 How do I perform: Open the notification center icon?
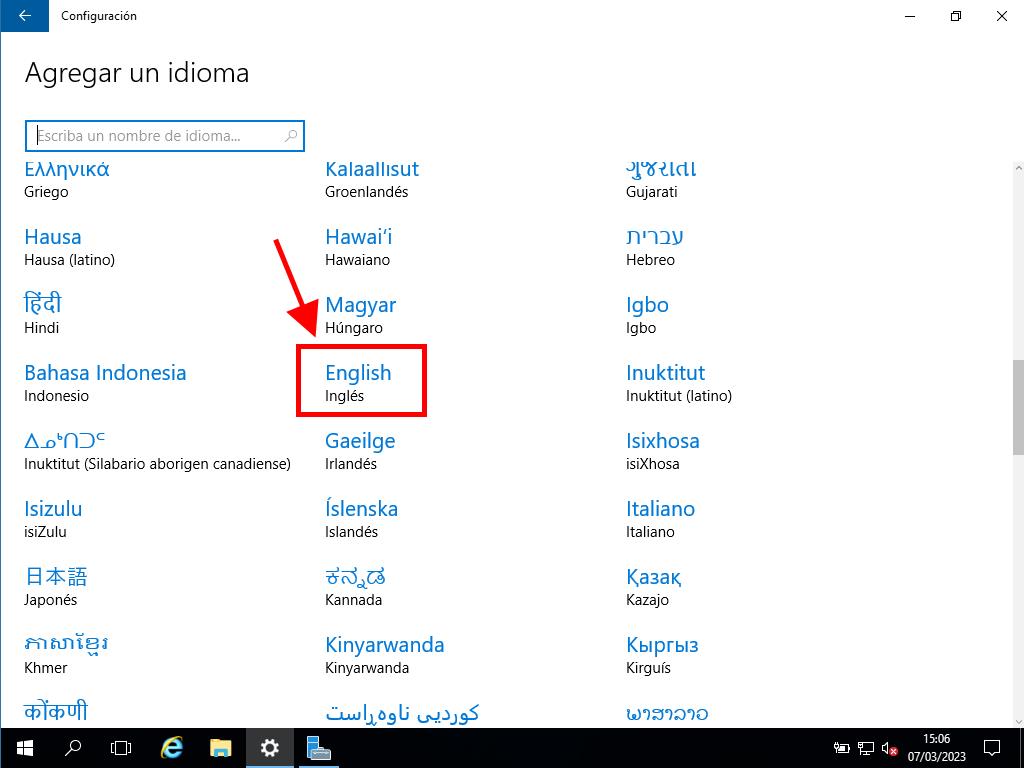992,747
